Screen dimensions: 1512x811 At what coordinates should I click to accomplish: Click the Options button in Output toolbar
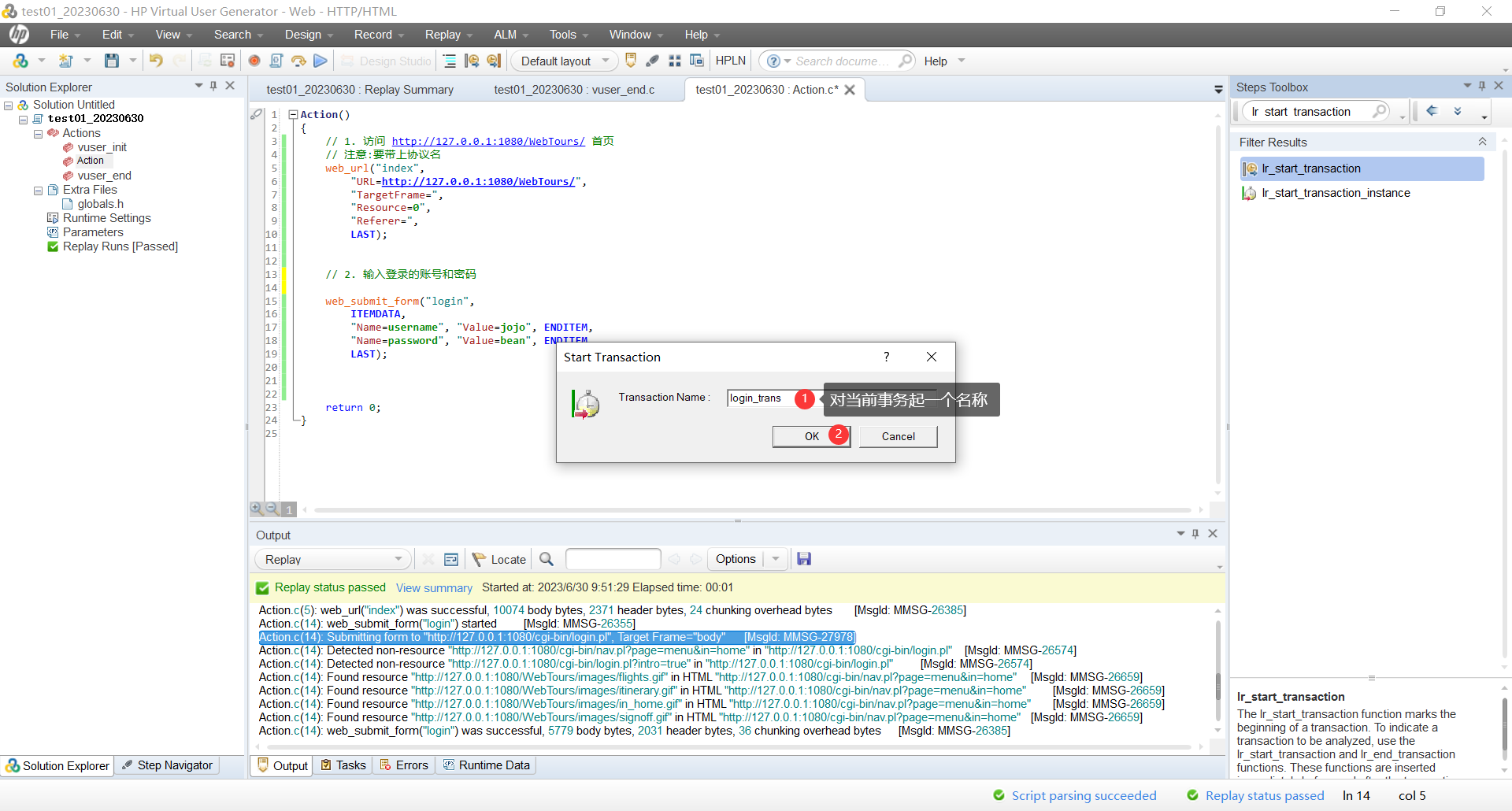736,559
